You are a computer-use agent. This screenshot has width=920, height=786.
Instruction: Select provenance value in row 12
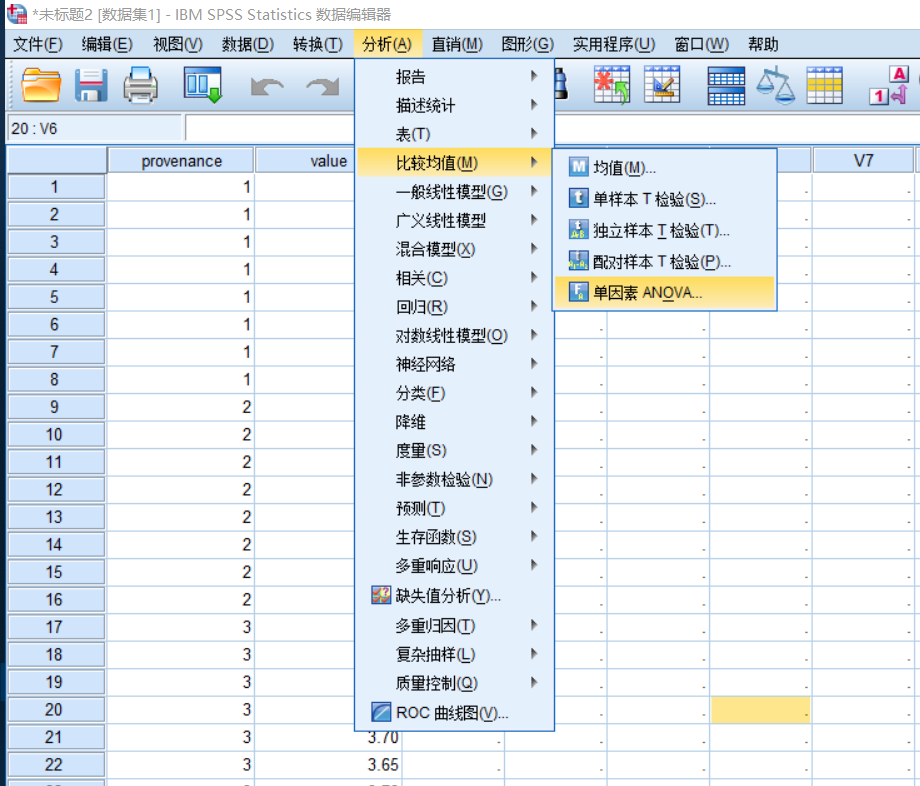pos(181,489)
